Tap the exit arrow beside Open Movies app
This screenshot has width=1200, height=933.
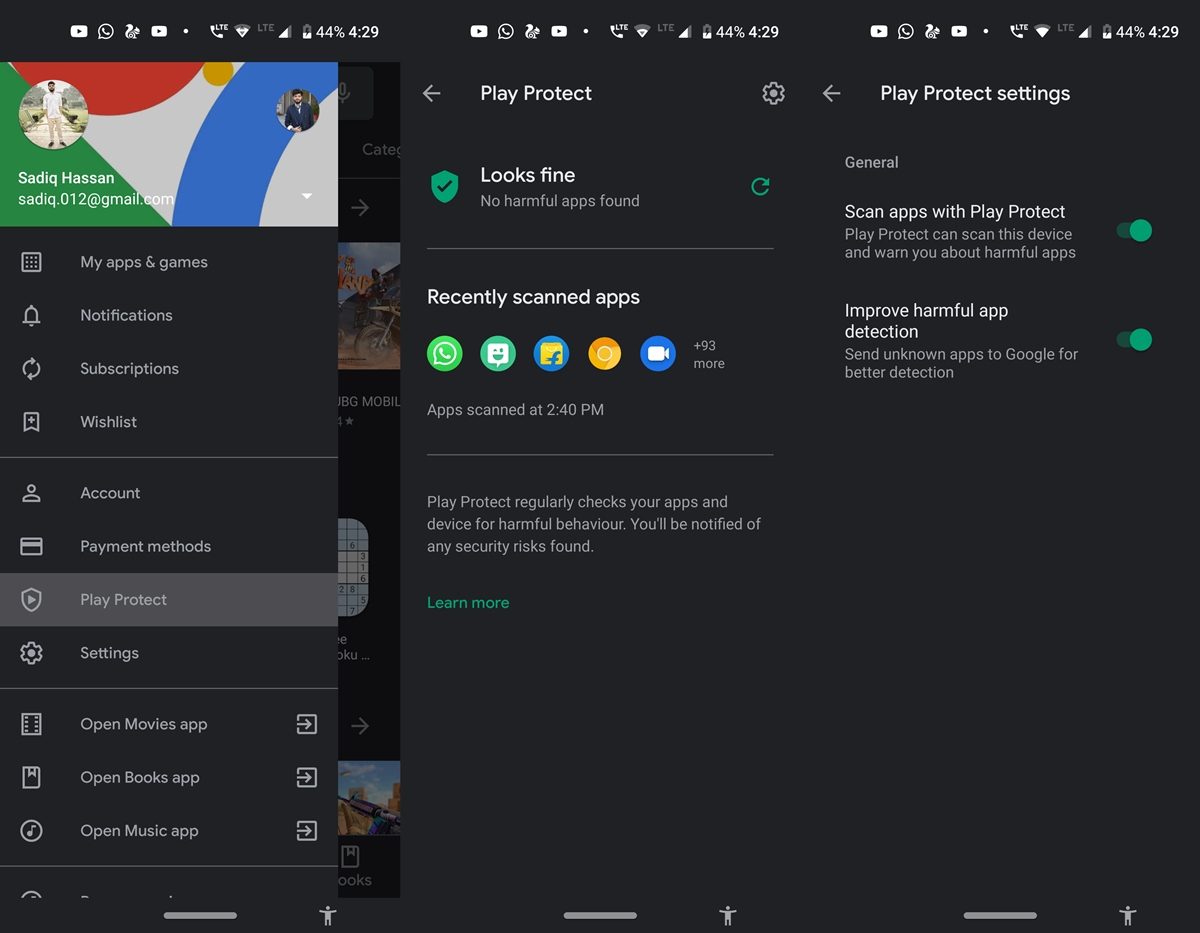point(307,724)
